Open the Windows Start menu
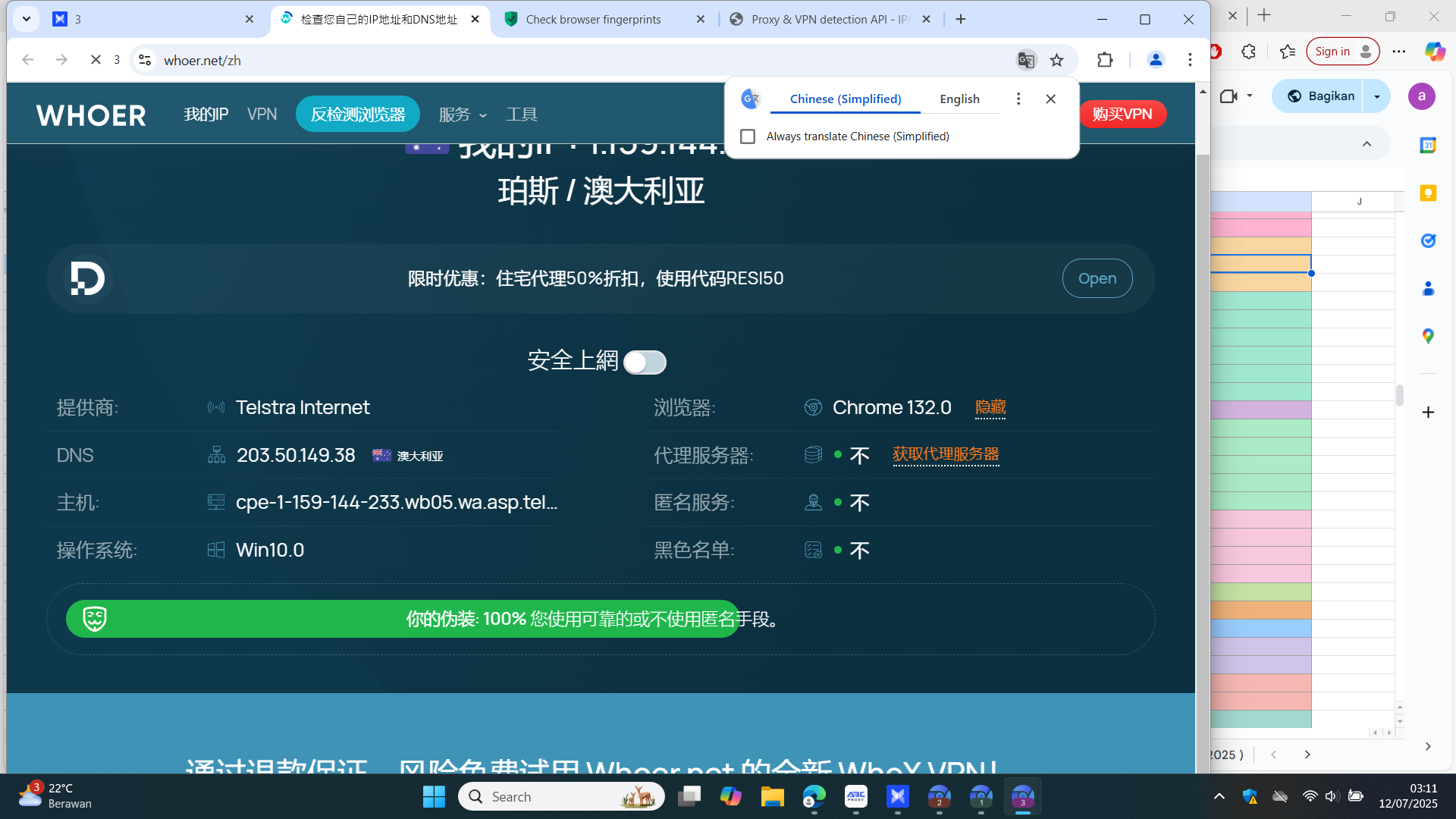 434,796
